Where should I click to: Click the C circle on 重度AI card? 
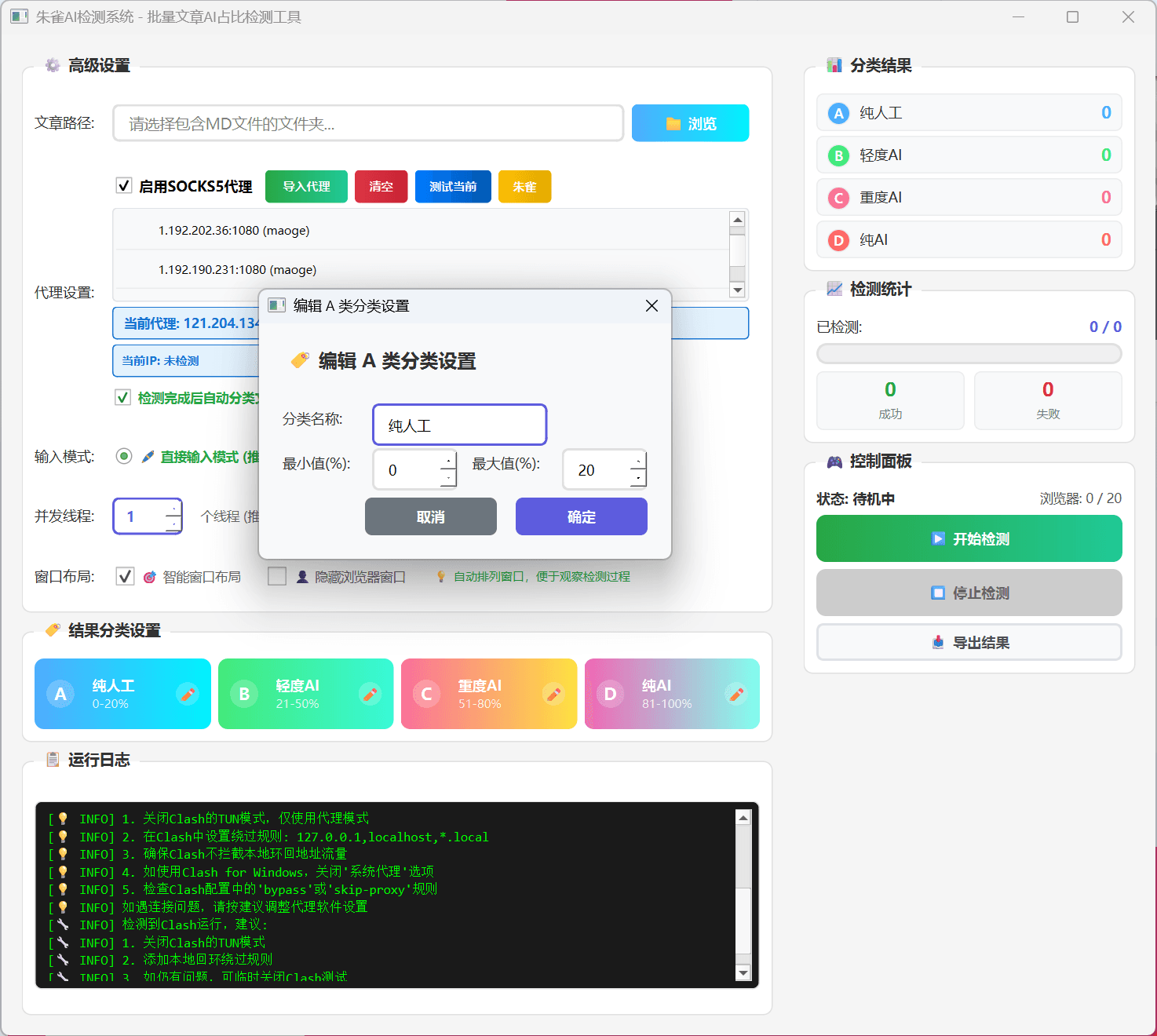click(427, 694)
